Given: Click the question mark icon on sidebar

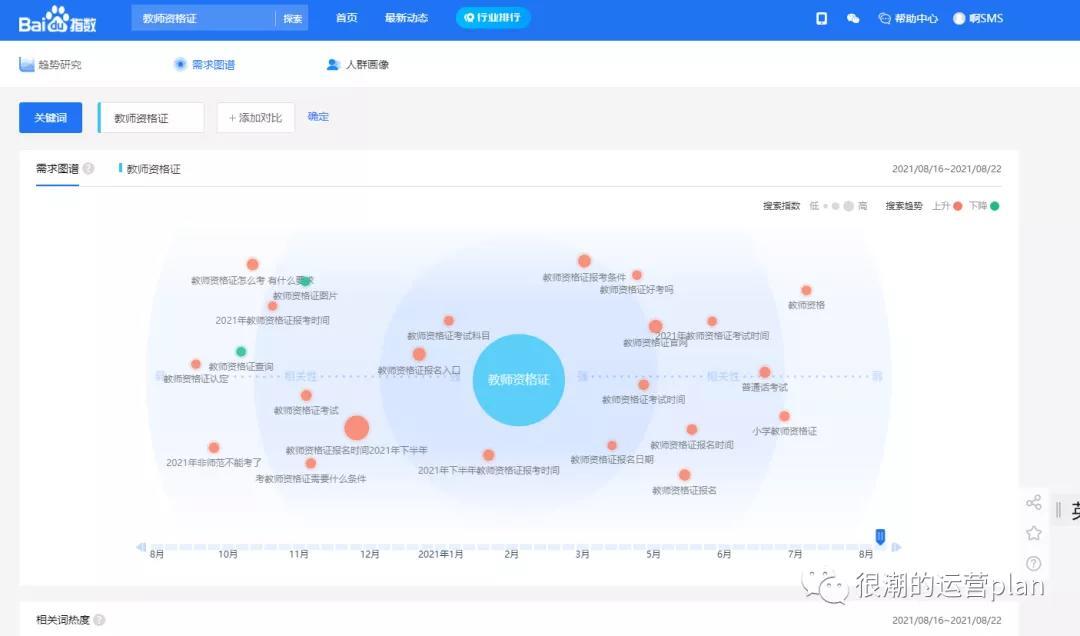Looking at the screenshot, I should point(1034,564).
